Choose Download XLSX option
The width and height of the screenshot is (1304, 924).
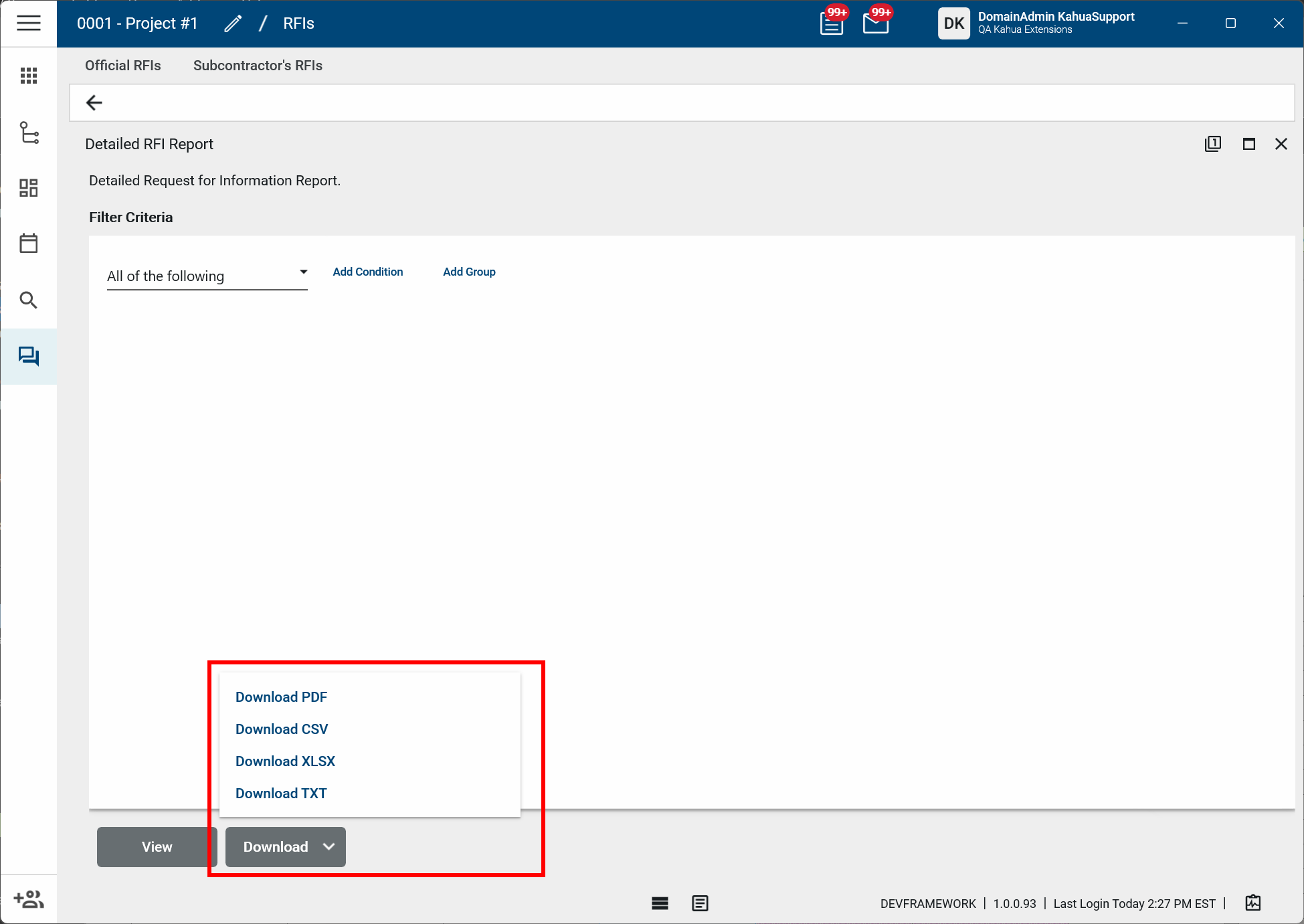click(285, 761)
